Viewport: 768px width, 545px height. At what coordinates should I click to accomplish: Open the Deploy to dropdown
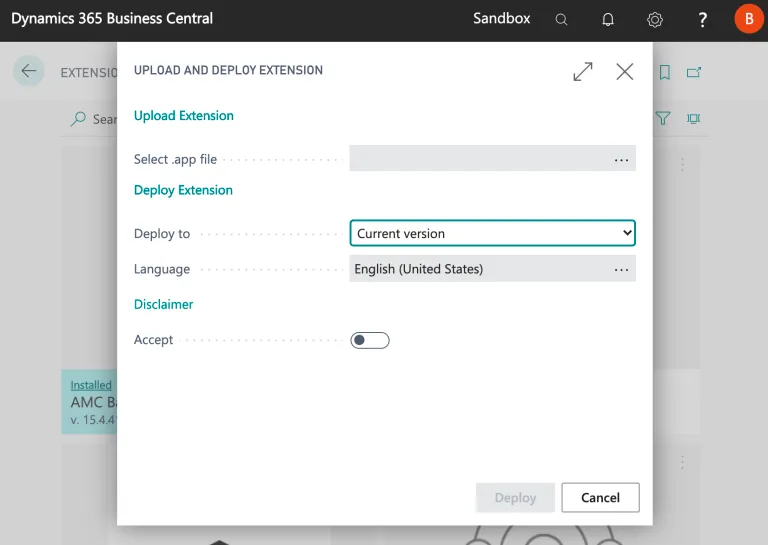(x=493, y=233)
